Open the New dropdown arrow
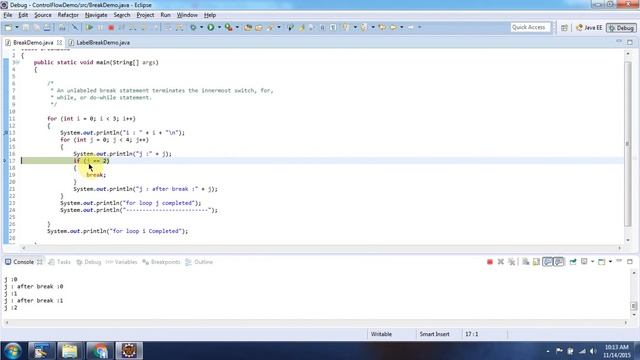The image size is (640, 360). (17, 27)
